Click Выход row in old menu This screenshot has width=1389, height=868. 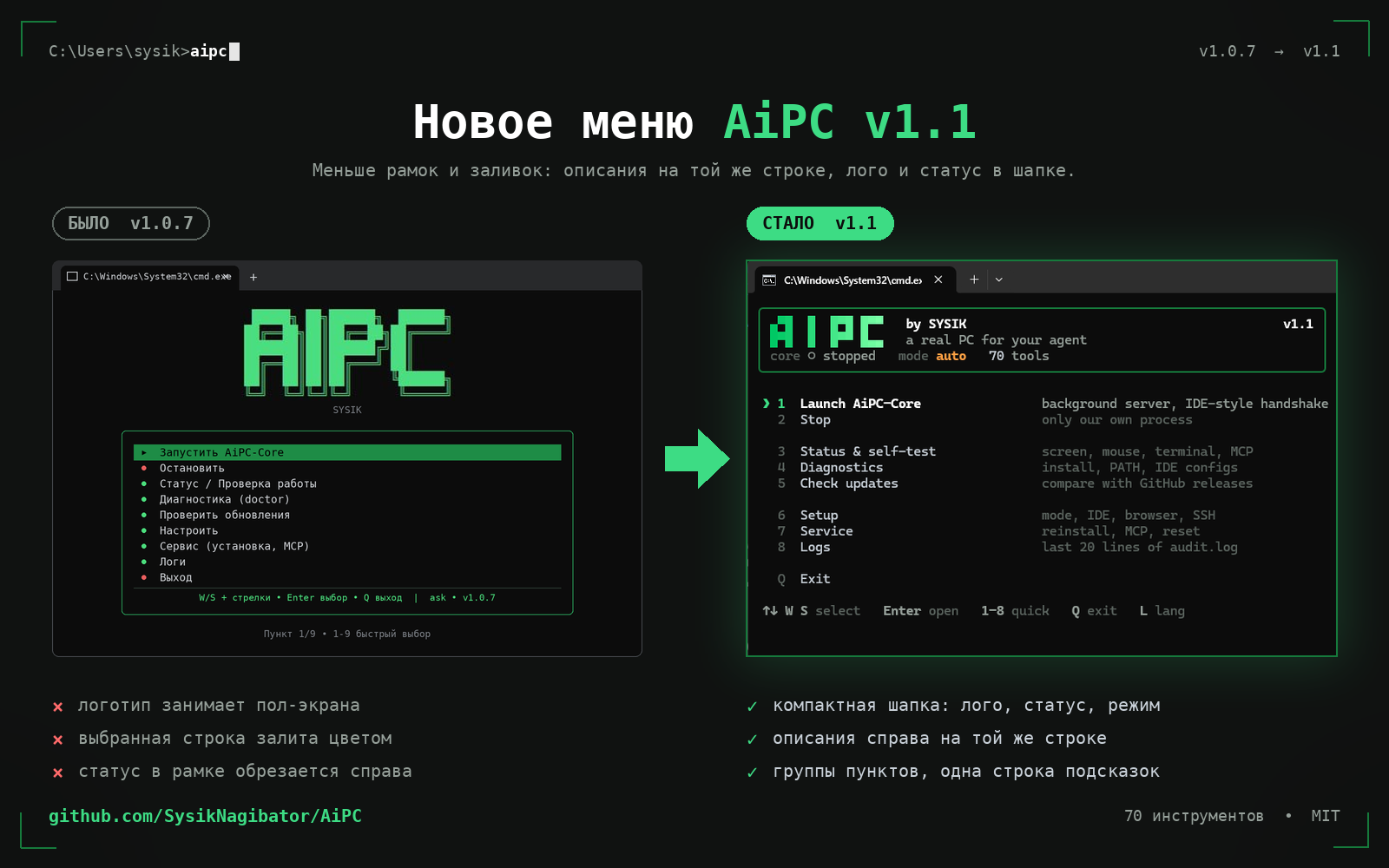tap(175, 577)
